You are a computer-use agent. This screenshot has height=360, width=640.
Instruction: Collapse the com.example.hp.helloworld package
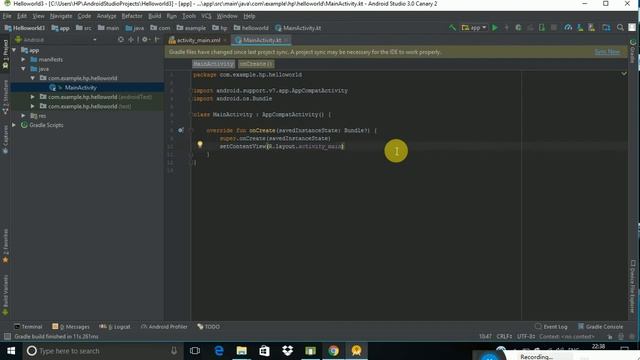point(33,78)
